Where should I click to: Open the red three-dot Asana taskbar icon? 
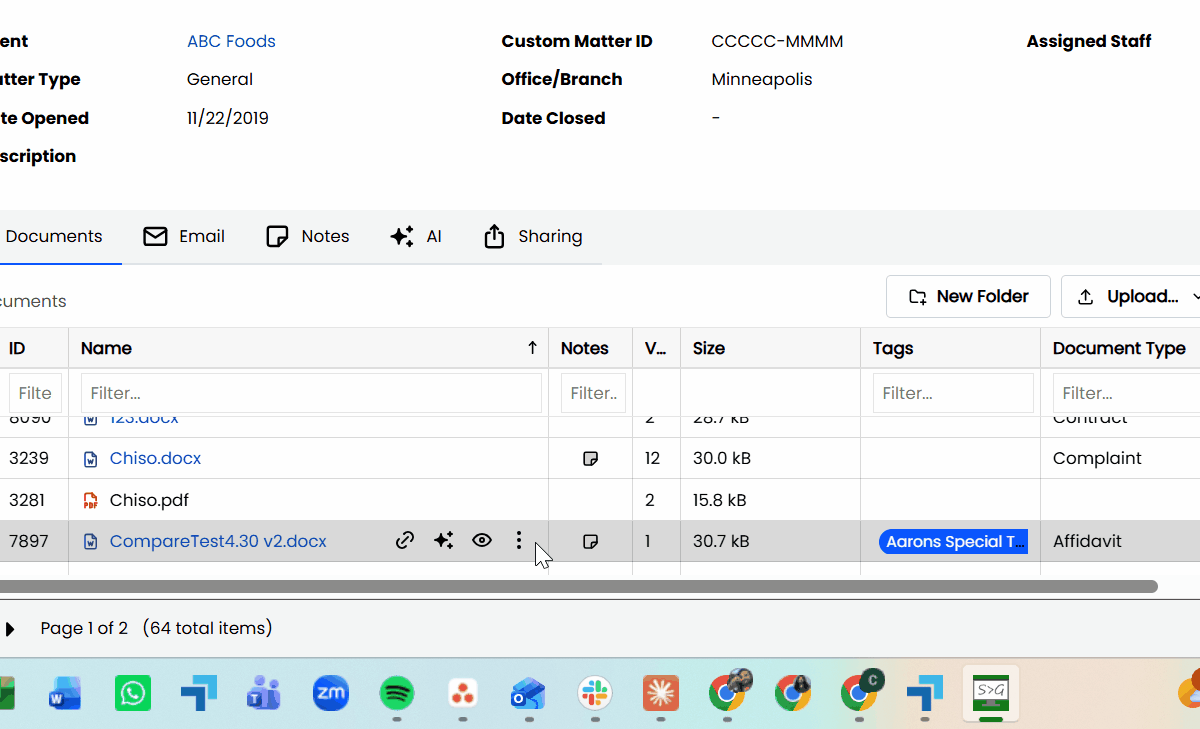pos(462,693)
